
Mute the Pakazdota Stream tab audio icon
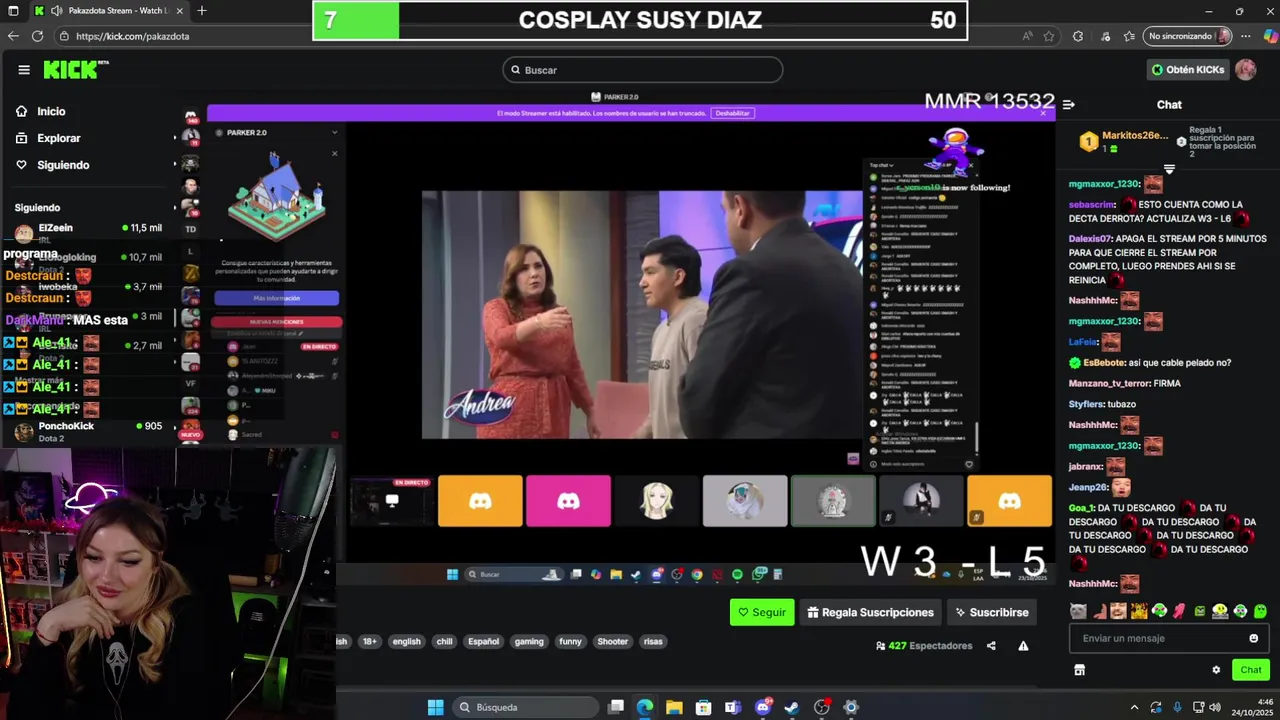pos(56,11)
